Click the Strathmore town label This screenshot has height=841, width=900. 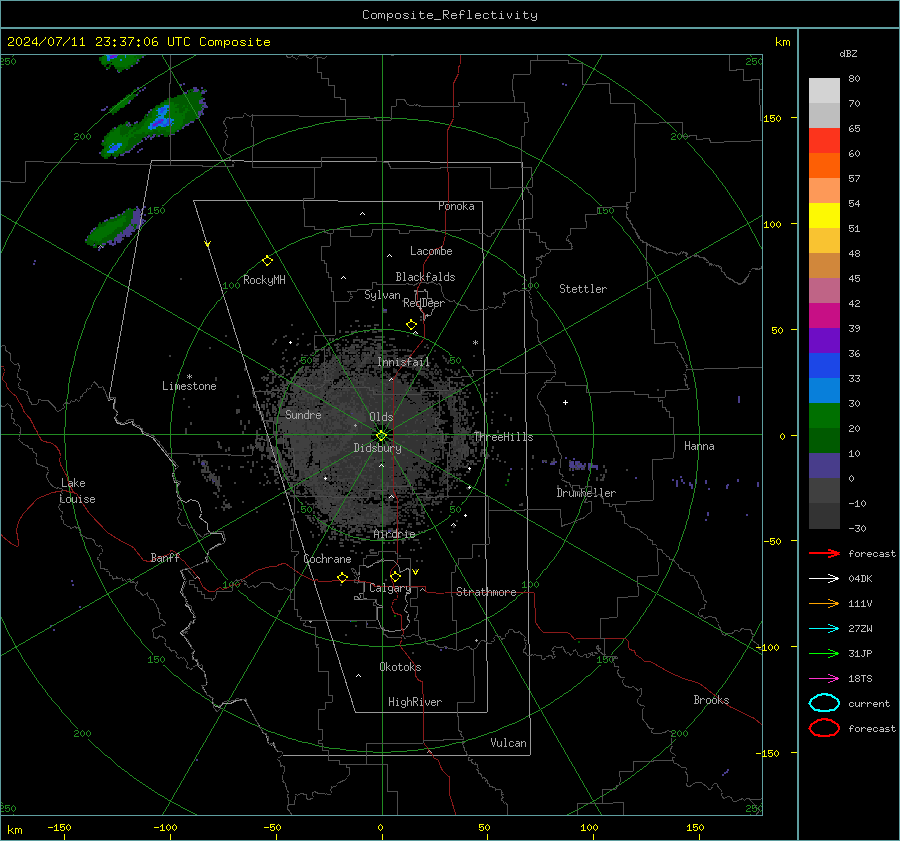pyautogui.click(x=486, y=592)
